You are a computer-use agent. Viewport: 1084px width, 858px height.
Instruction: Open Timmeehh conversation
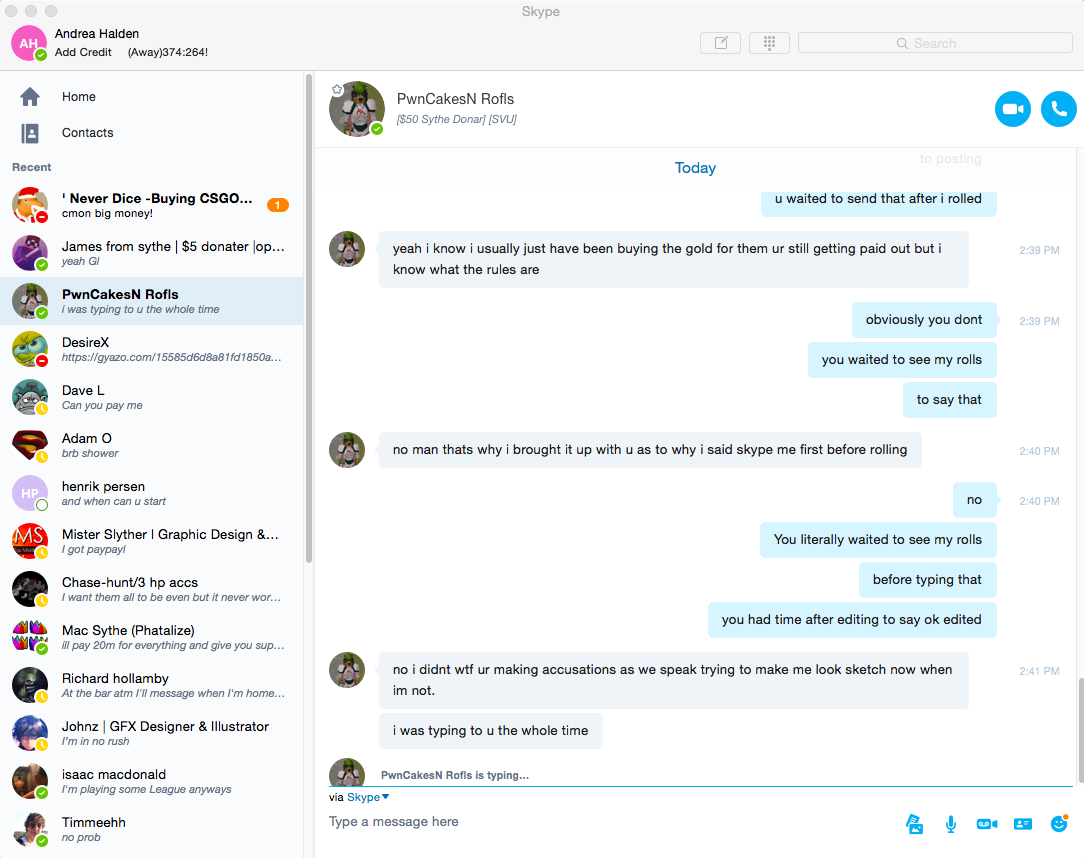151,830
